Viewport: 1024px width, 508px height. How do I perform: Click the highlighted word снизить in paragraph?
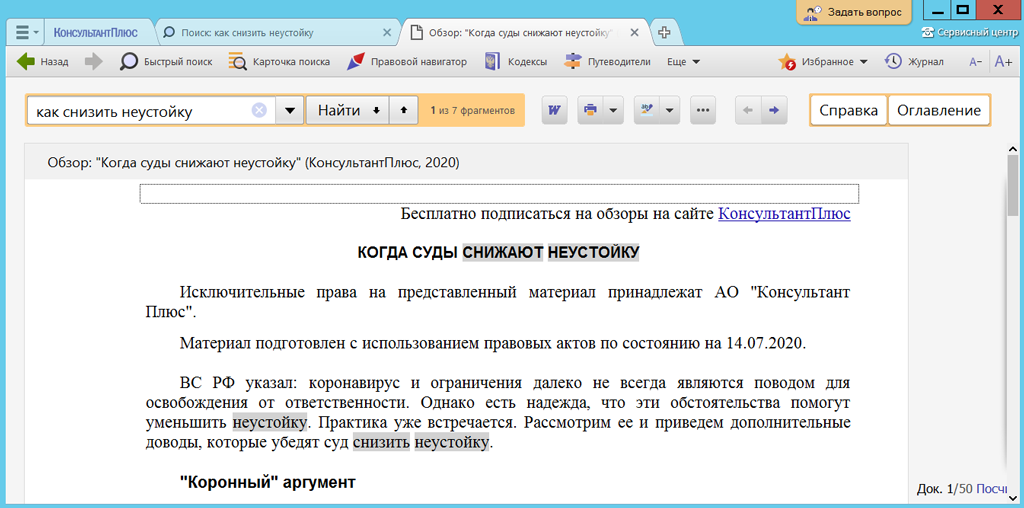[381, 444]
